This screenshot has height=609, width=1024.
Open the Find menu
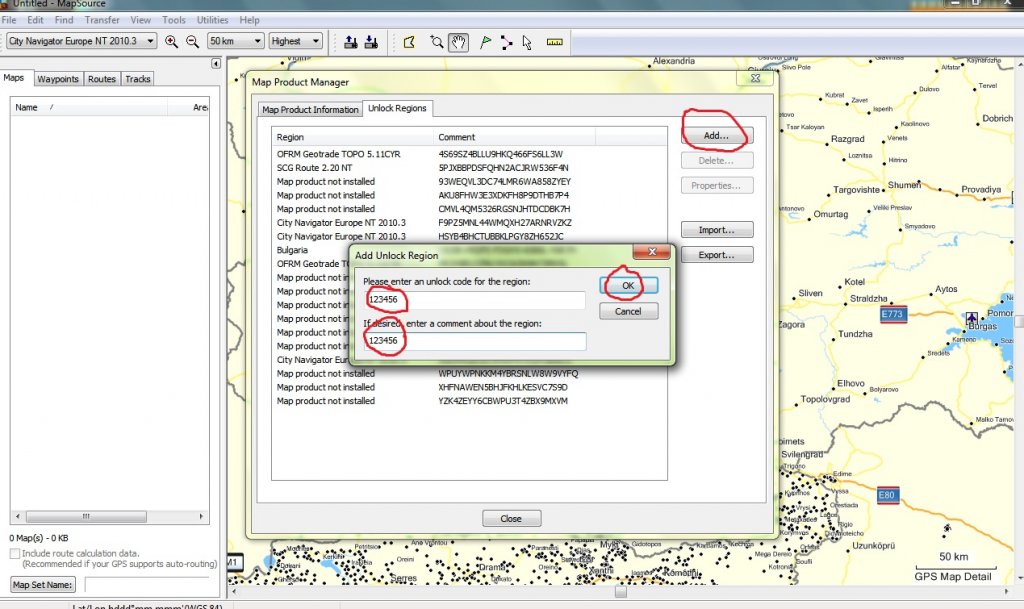(64, 20)
